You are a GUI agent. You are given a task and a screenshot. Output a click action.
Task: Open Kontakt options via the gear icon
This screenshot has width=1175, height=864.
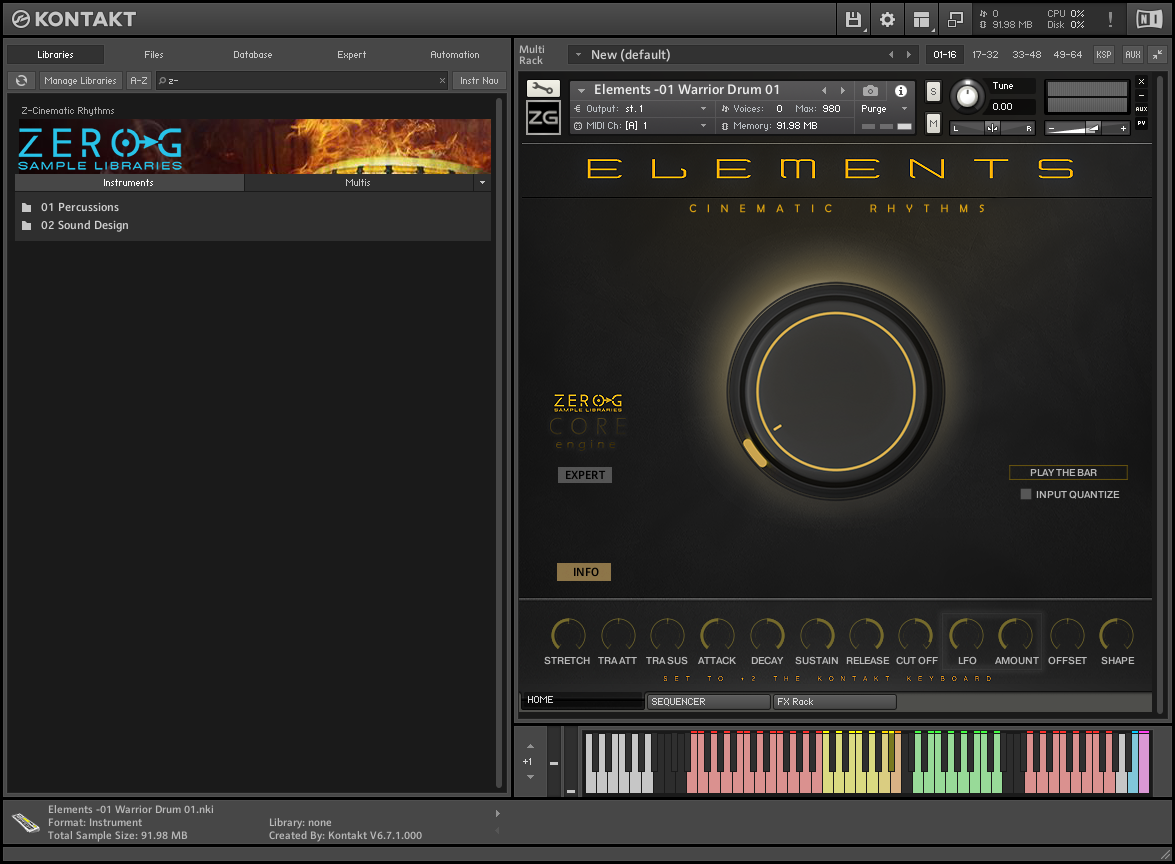tap(886, 19)
